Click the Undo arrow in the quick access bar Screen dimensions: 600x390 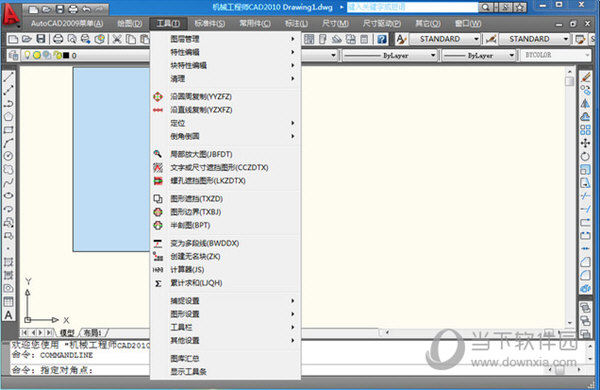click(x=87, y=10)
